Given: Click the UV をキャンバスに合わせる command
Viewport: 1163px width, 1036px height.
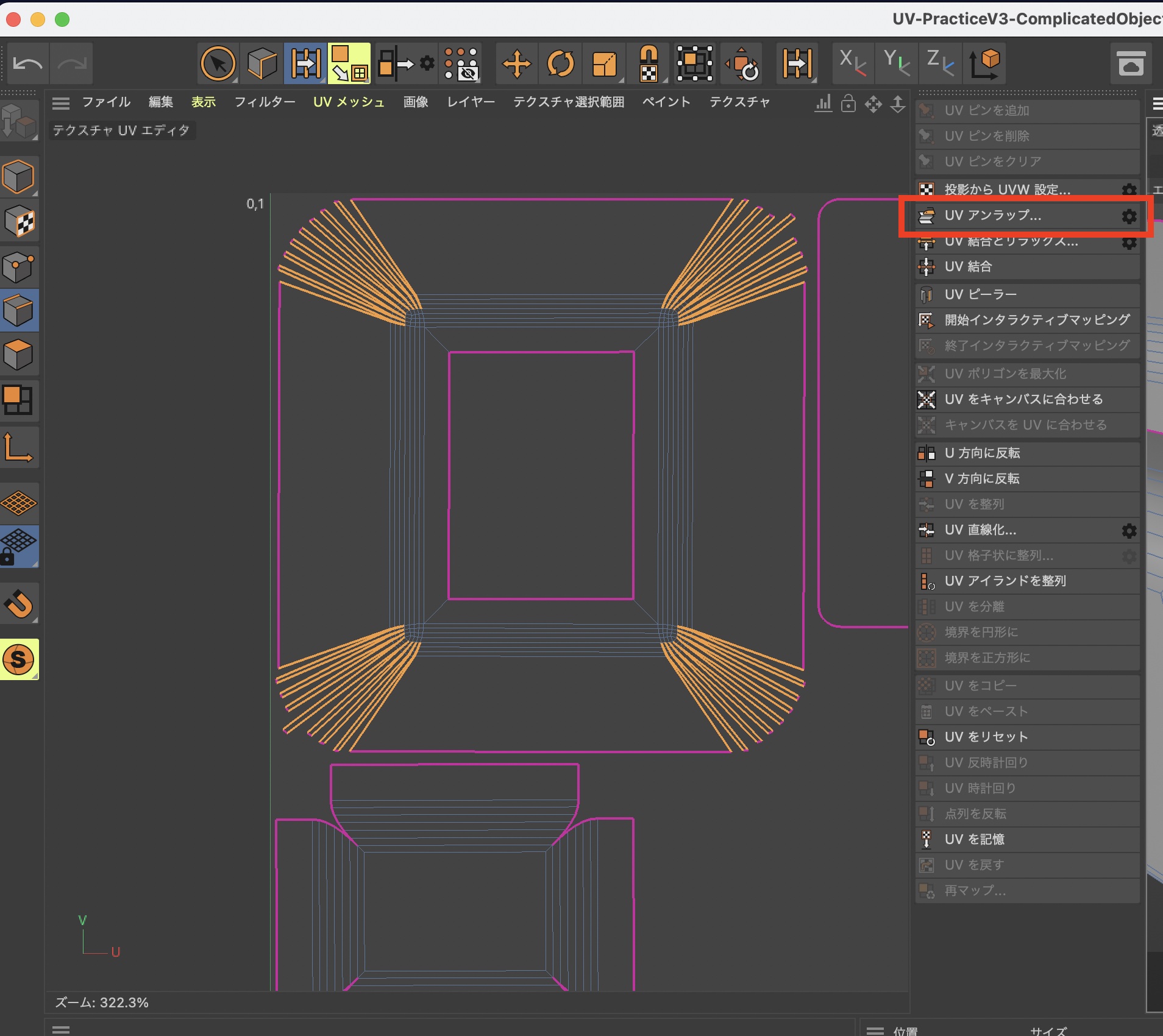Looking at the screenshot, I should pyautogui.click(x=1023, y=399).
